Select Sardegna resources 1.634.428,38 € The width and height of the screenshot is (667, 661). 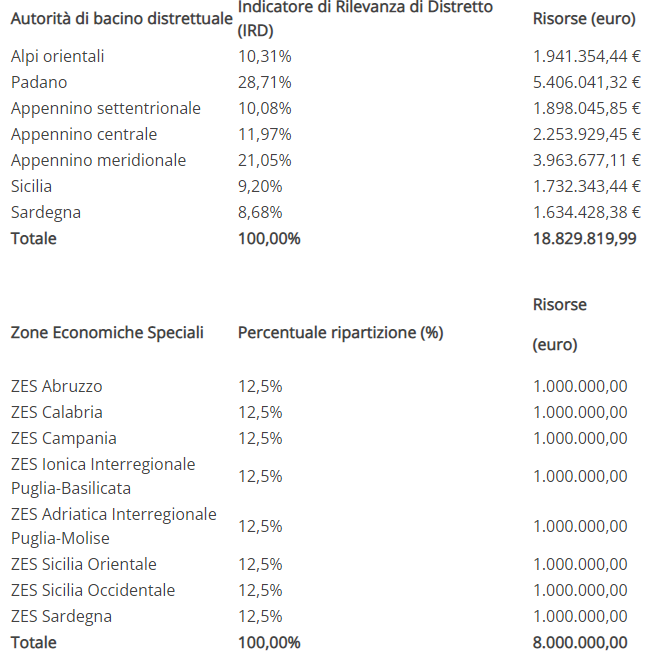point(587,212)
